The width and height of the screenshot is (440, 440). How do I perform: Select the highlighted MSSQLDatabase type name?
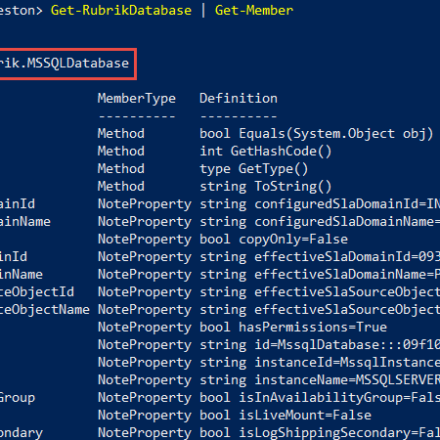point(64,63)
